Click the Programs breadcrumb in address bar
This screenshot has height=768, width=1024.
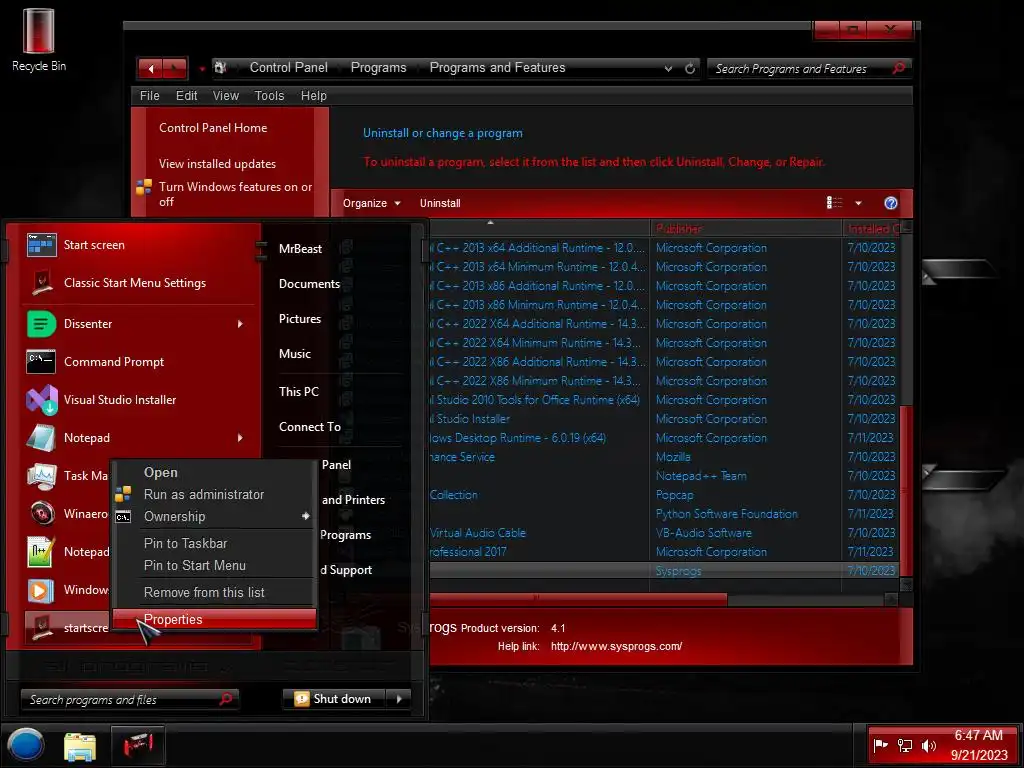coord(378,68)
